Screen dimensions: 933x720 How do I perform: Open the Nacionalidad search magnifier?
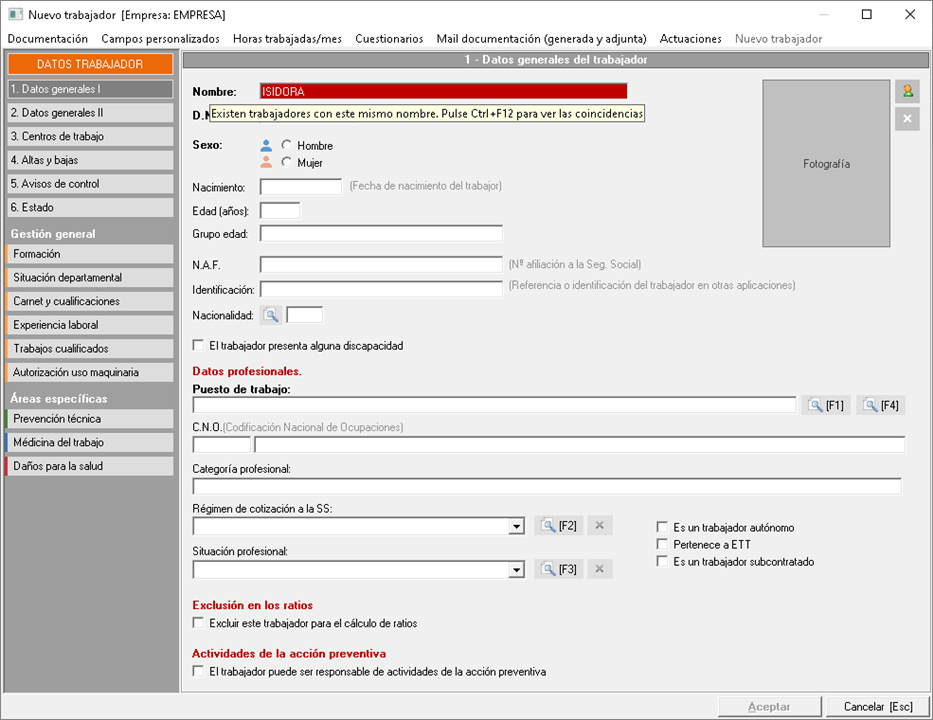[x=271, y=315]
